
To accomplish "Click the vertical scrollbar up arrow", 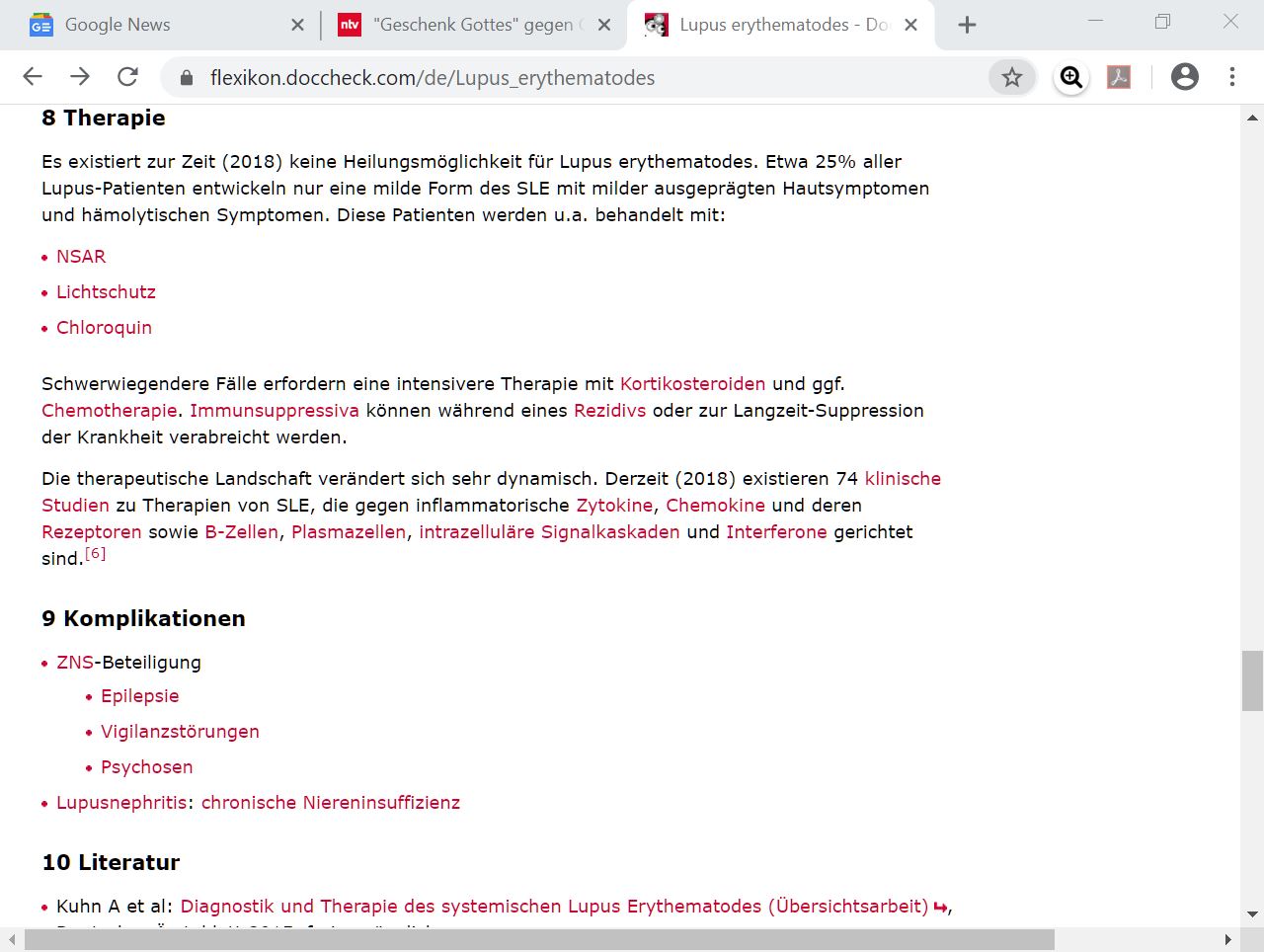I will coord(1252,118).
